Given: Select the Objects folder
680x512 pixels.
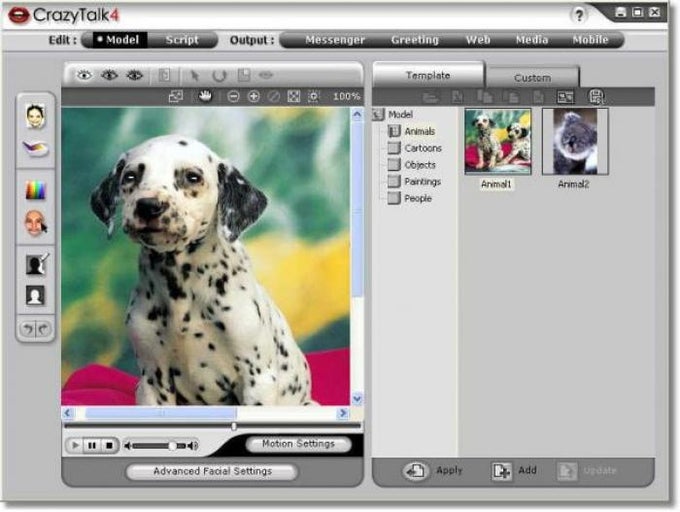Looking at the screenshot, I should [x=412, y=165].
